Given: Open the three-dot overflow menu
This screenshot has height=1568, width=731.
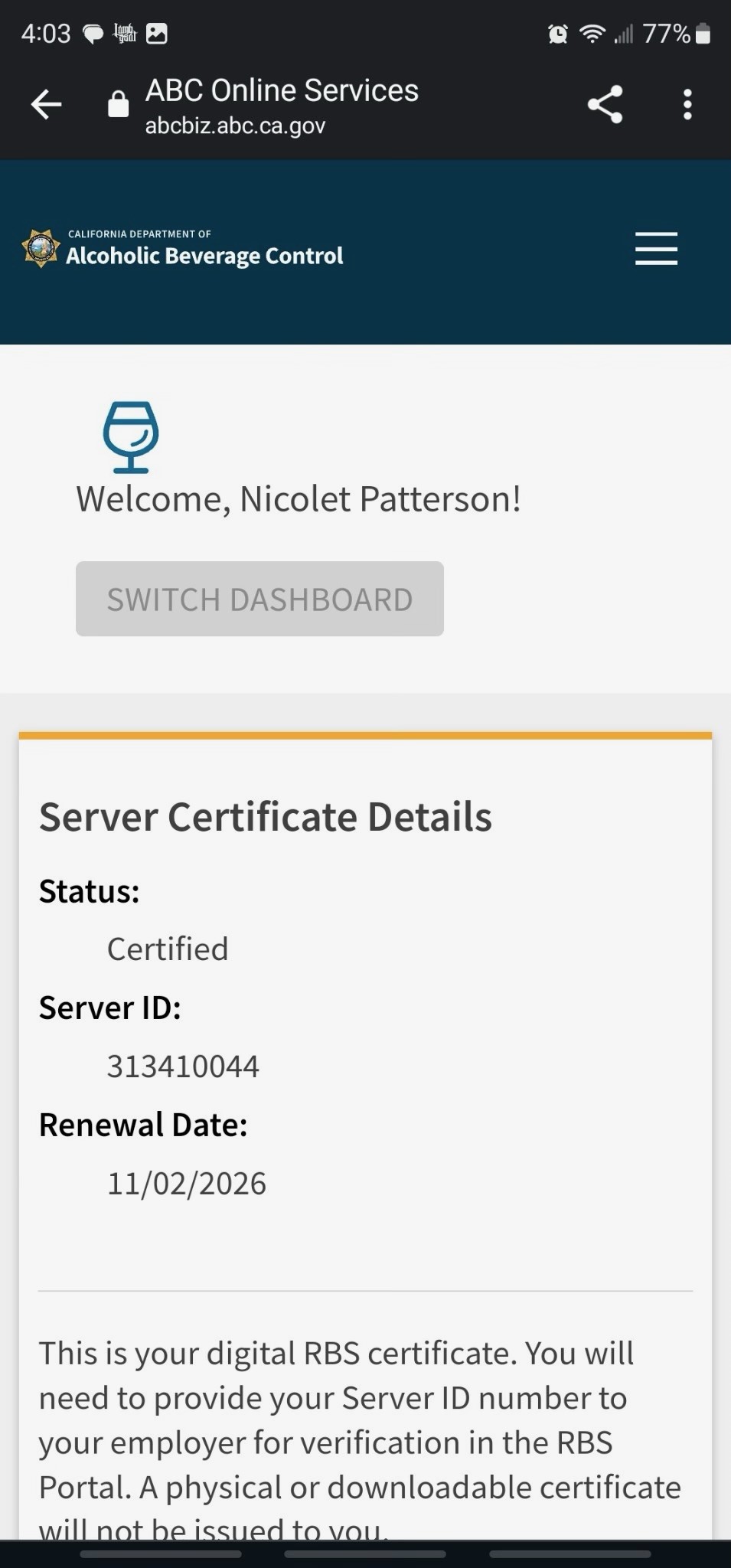Looking at the screenshot, I should 687,104.
